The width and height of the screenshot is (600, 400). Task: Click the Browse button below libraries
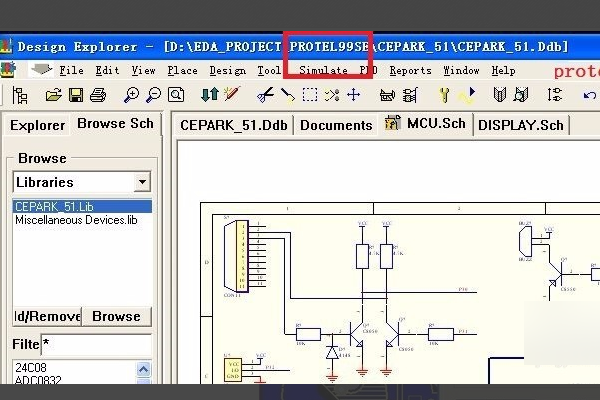click(116, 316)
